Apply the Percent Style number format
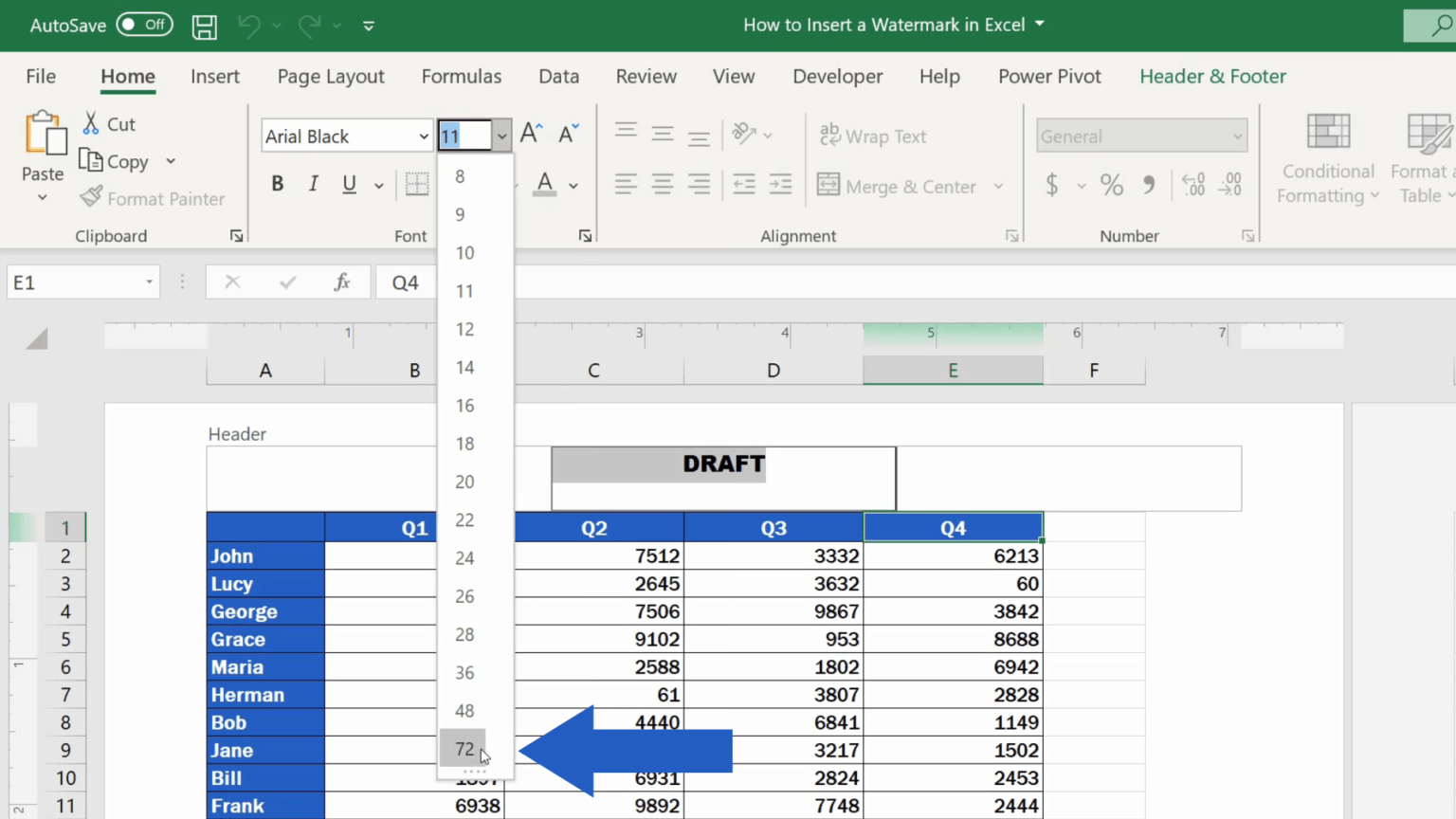Viewport: 1456px width, 819px height. click(1111, 185)
